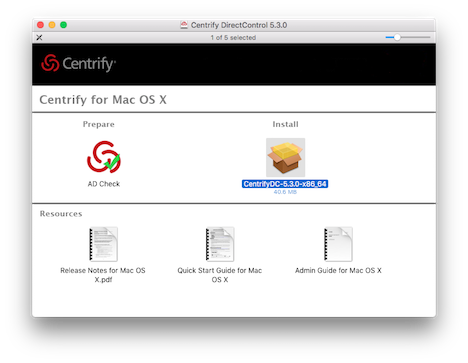Close the window with the red button

tap(41, 25)
